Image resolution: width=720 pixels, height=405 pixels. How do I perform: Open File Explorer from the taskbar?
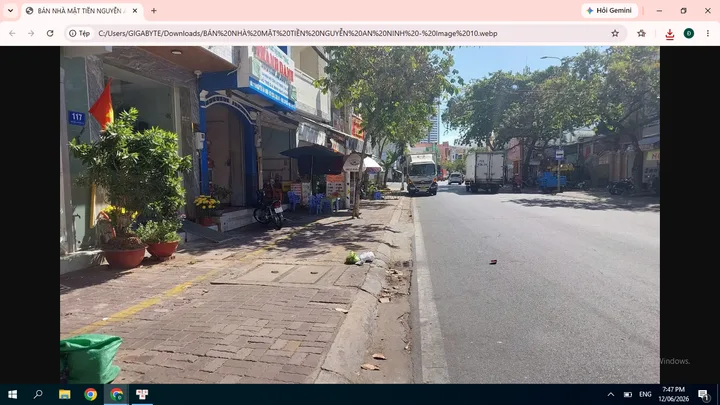[x=64, y=394]
